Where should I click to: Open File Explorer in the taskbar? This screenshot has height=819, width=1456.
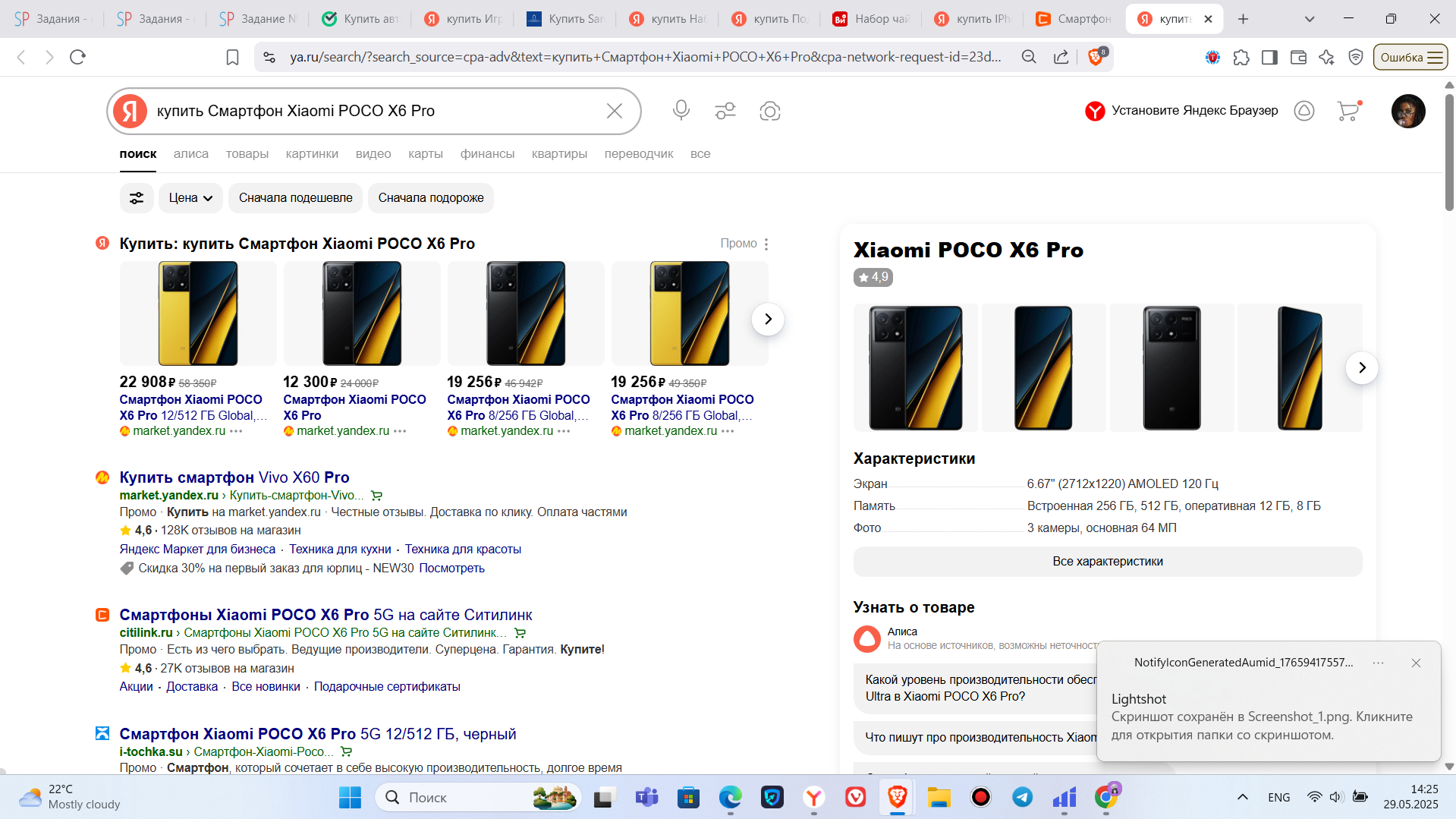939,797
